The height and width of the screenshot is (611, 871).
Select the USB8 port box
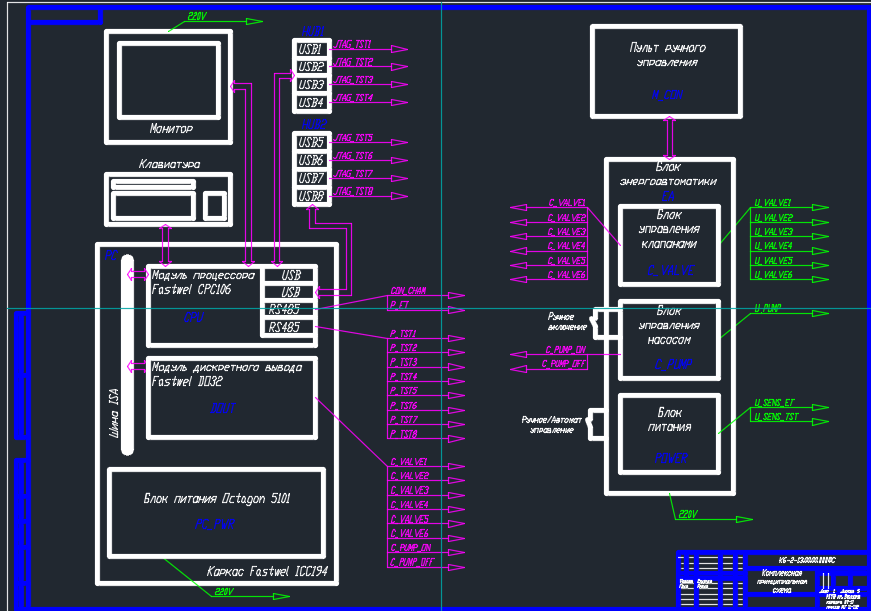click(310, 196)
